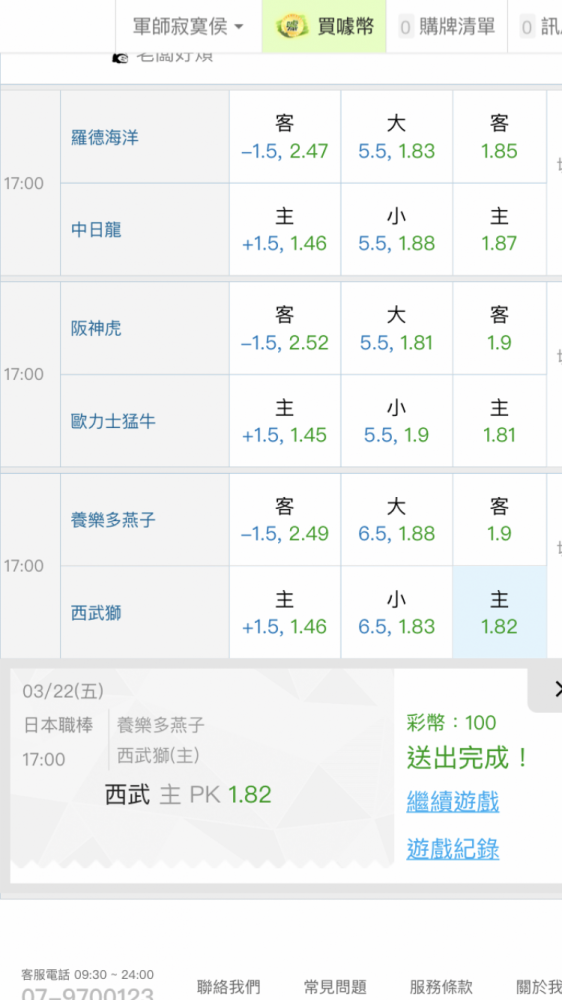Open the 服務條款 footer link
This screenshot has height=1000, width=562.
tap(441, 987)
